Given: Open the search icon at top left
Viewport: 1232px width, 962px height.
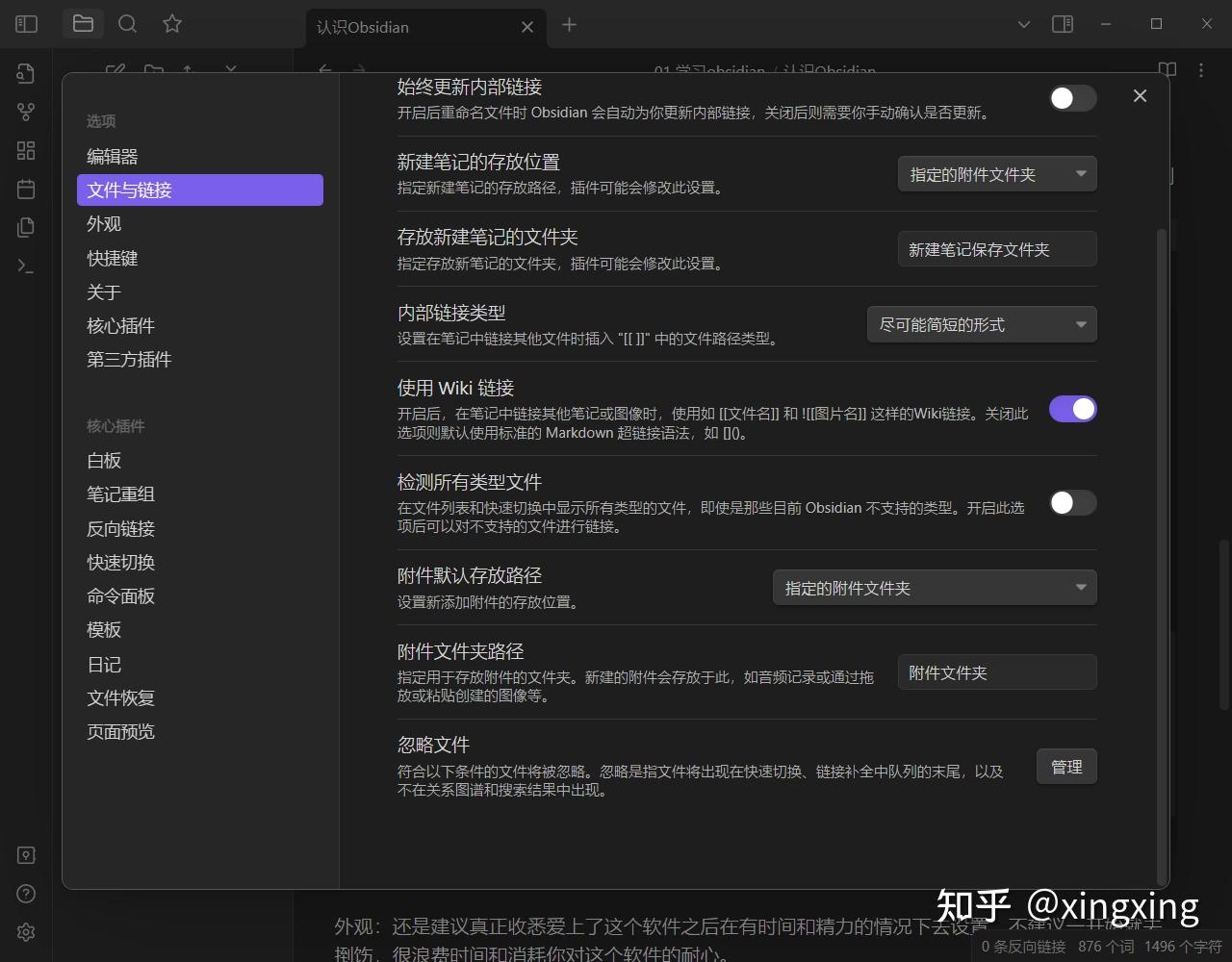Looking at the screenshot, I should [x=127, y=24].
